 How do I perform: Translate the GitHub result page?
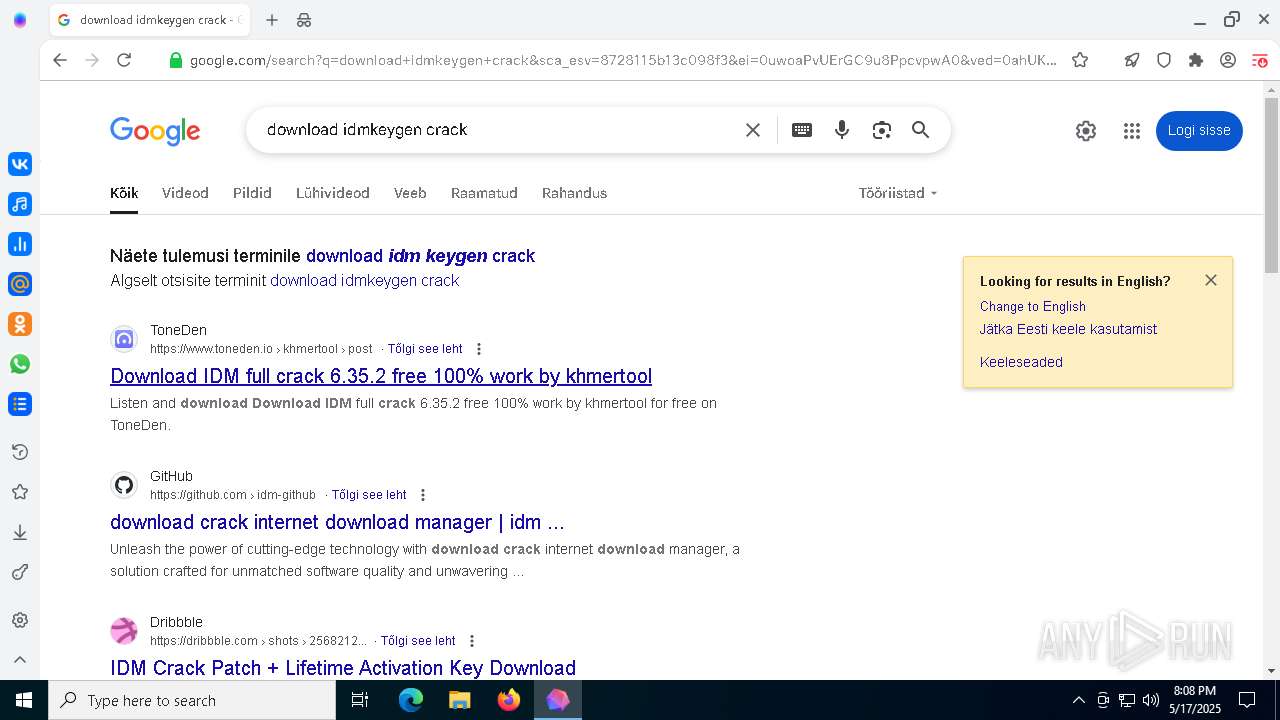(369, 495)
